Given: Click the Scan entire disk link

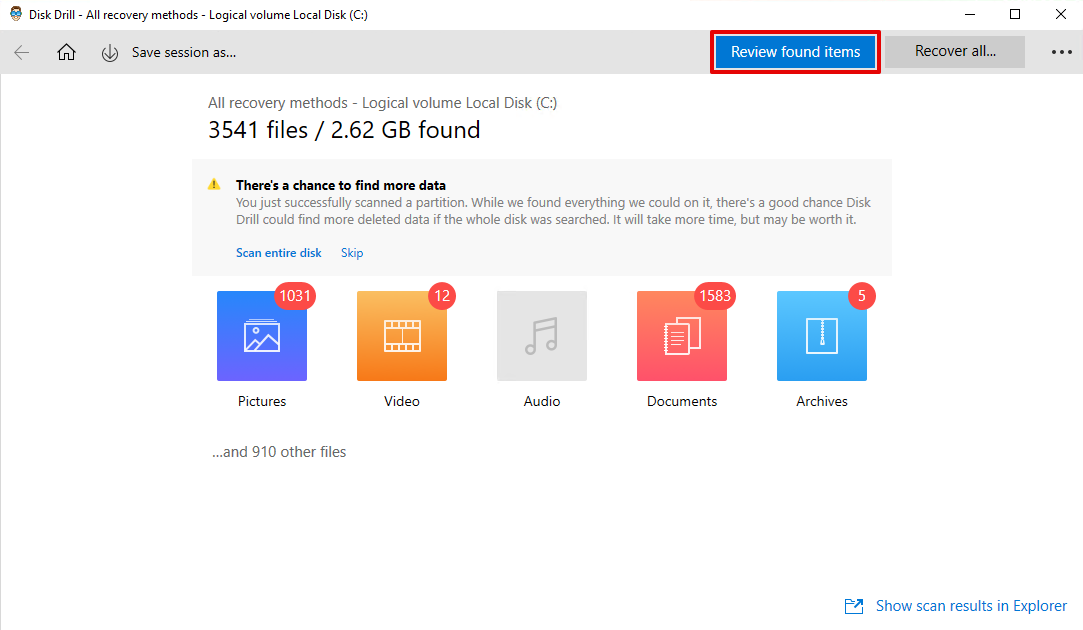Looking at the screenshot, I should point(278,253).
